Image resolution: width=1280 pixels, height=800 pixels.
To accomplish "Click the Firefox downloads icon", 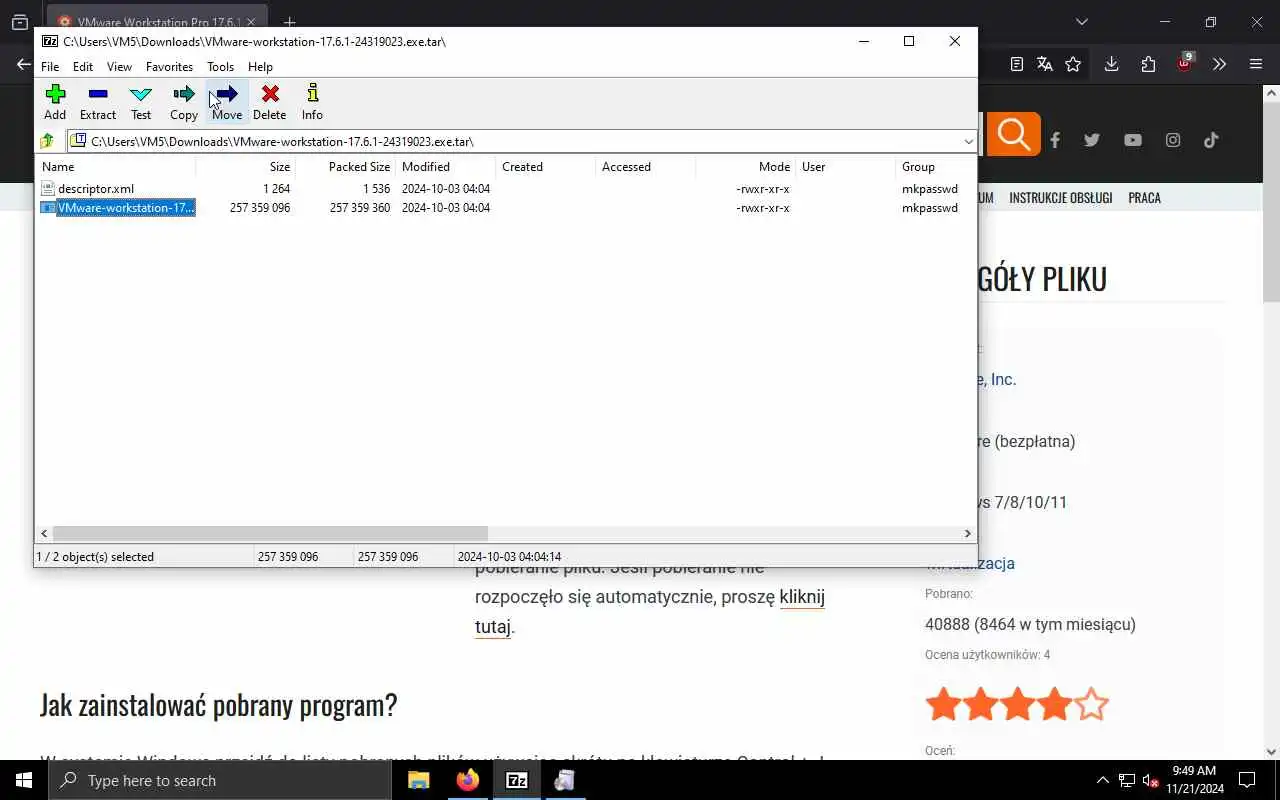I will click(x=1111, y=64).
